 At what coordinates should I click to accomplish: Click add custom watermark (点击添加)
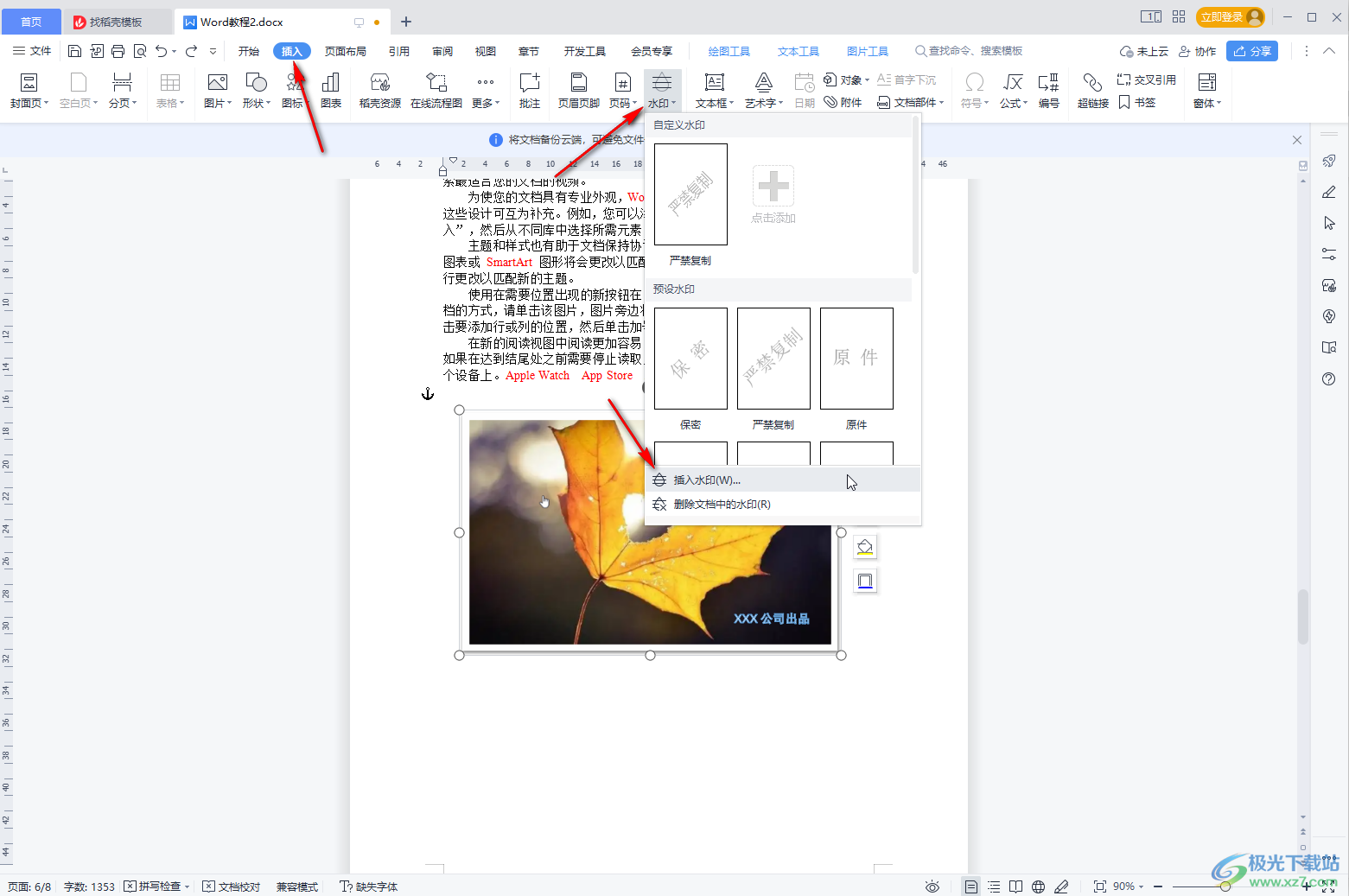(x=773, y=195)
